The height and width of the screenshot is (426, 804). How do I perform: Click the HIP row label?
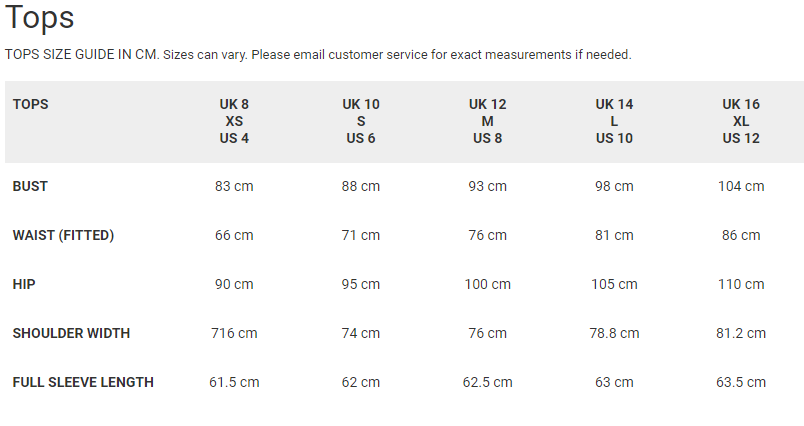pyautogui.click(x=24, y=284)
